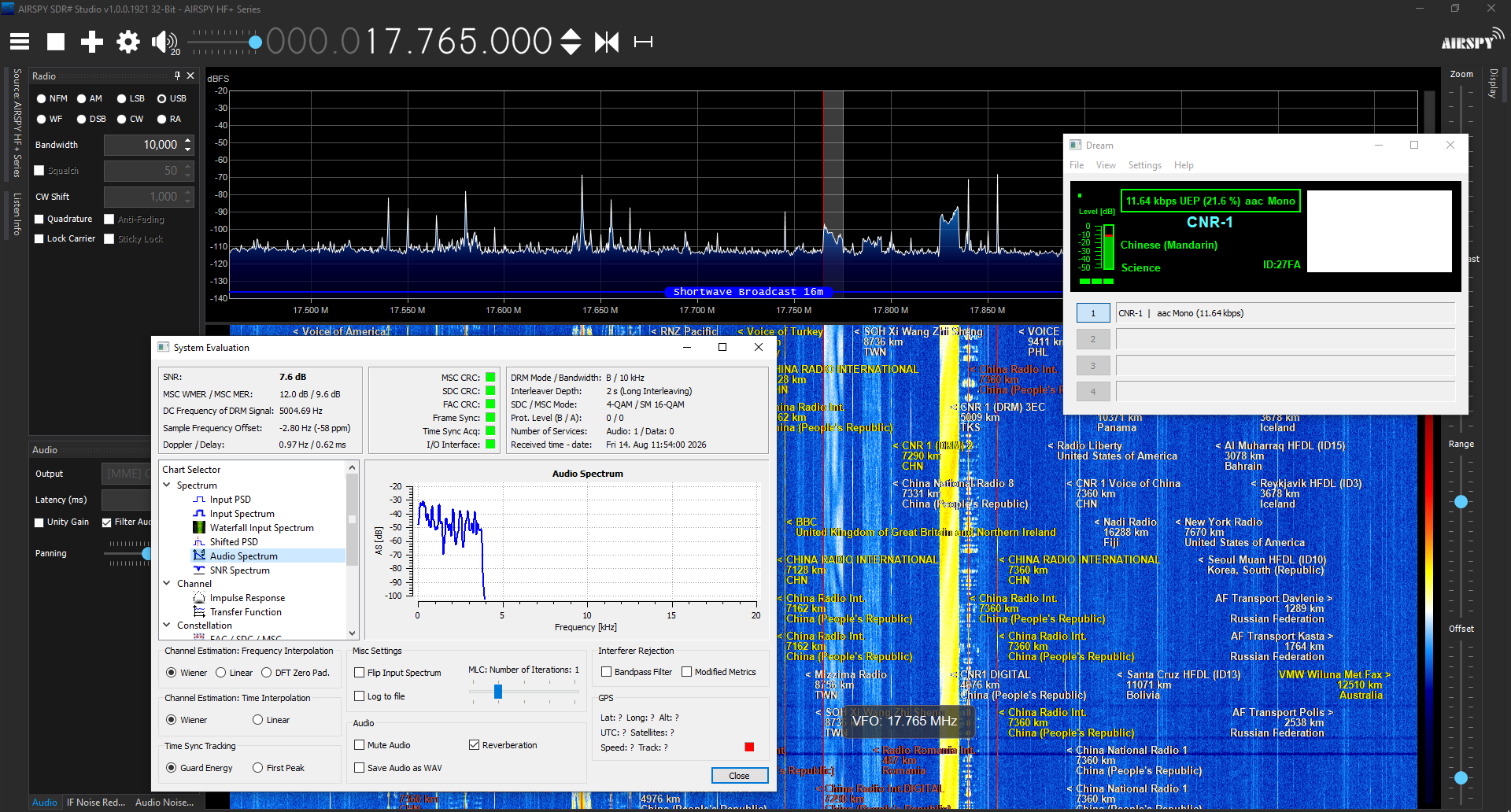
Task: Mute audio with the speaker icon
Action: pyautogui.click(x=164, y=42)
